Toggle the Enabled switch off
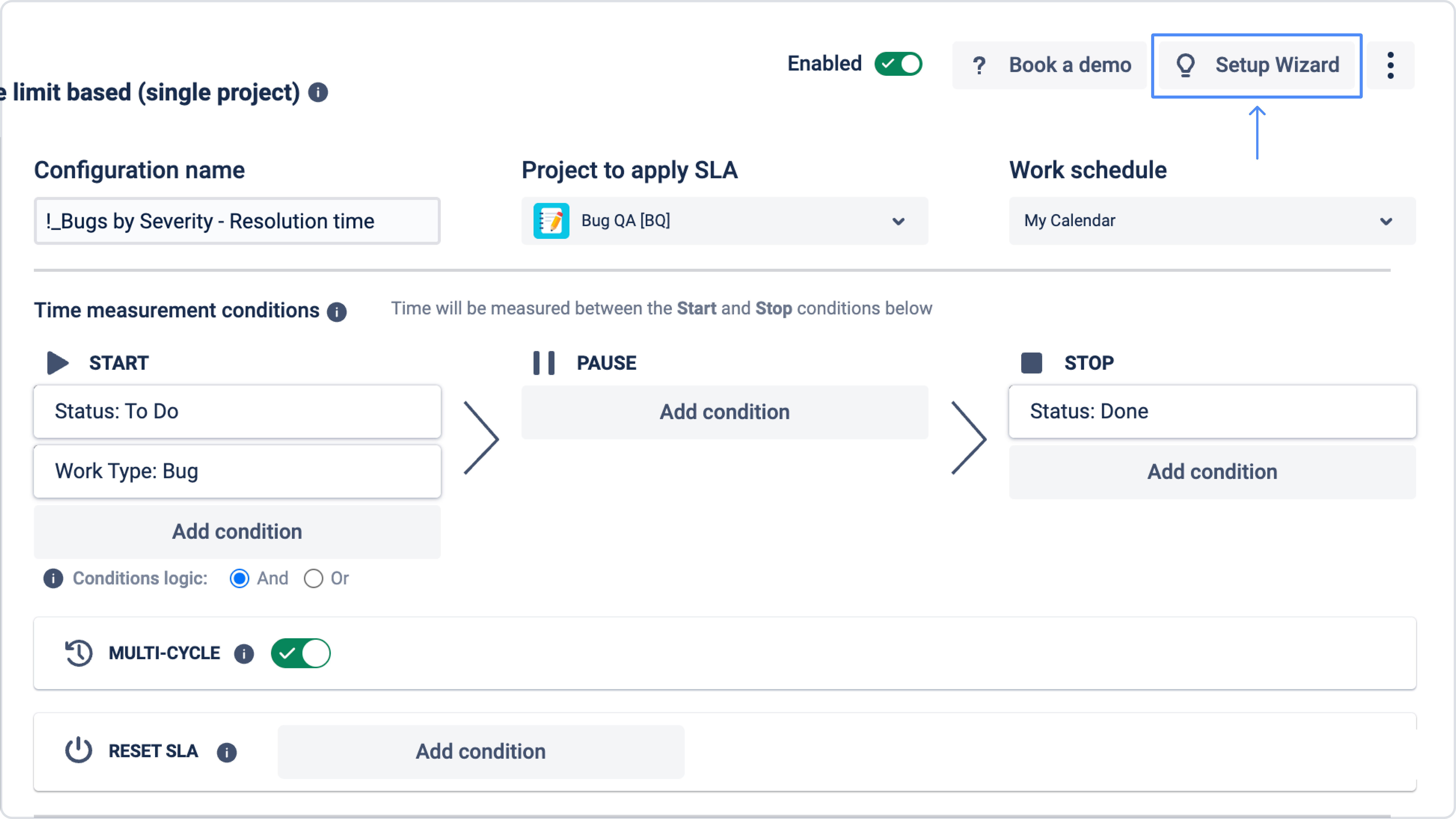This screenshot has width=1456, height=819. pos(898,64)
